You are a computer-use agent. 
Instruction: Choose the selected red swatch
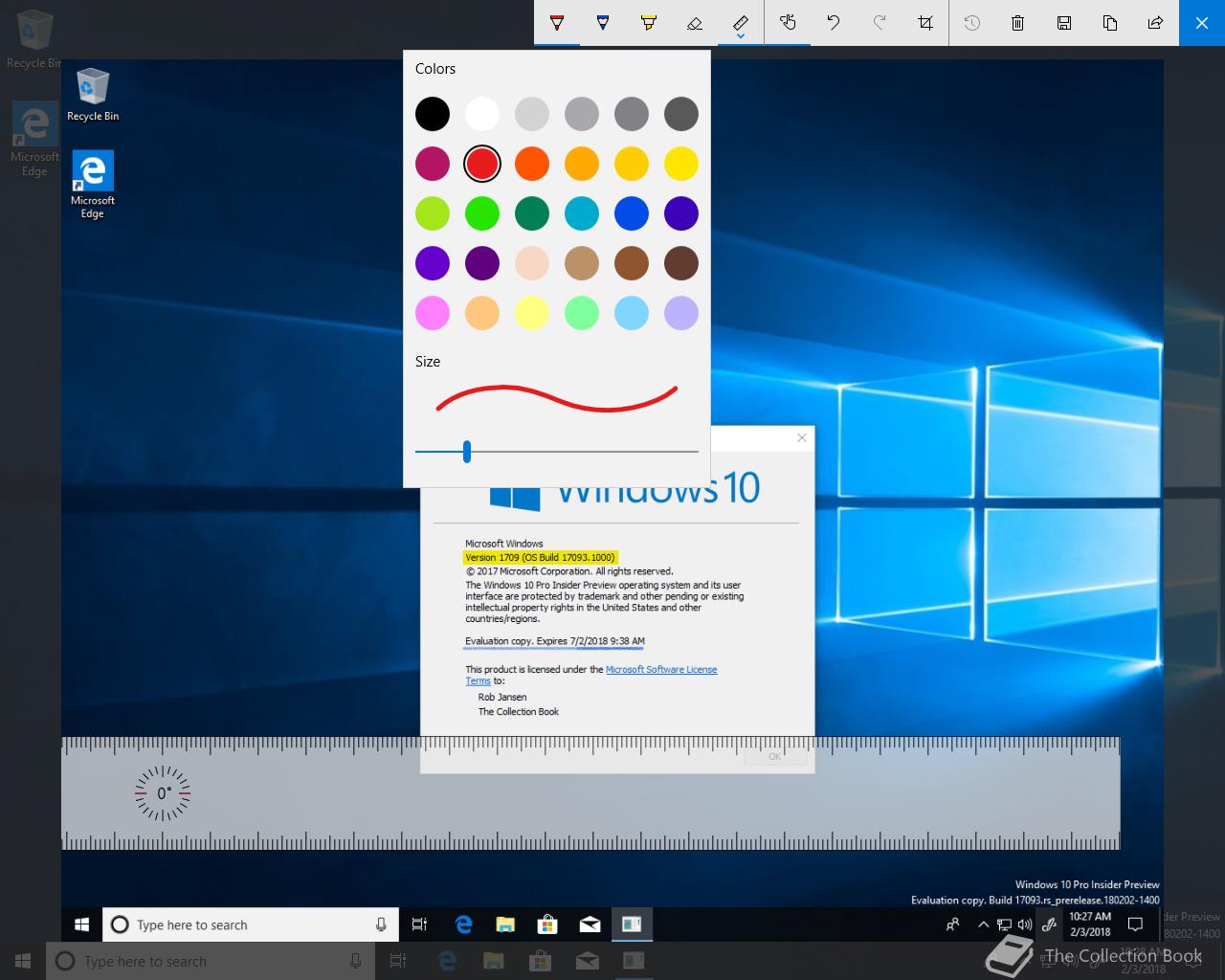[482, 164]
